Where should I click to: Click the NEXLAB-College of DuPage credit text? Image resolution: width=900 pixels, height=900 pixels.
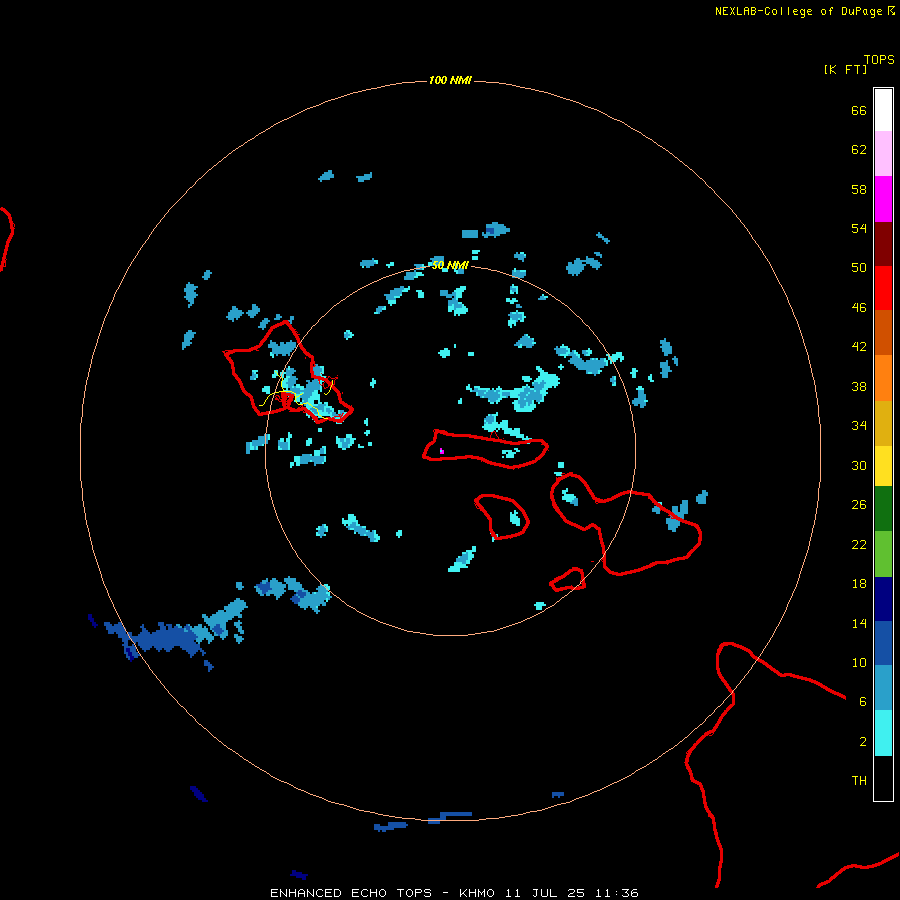coord(798,11)
